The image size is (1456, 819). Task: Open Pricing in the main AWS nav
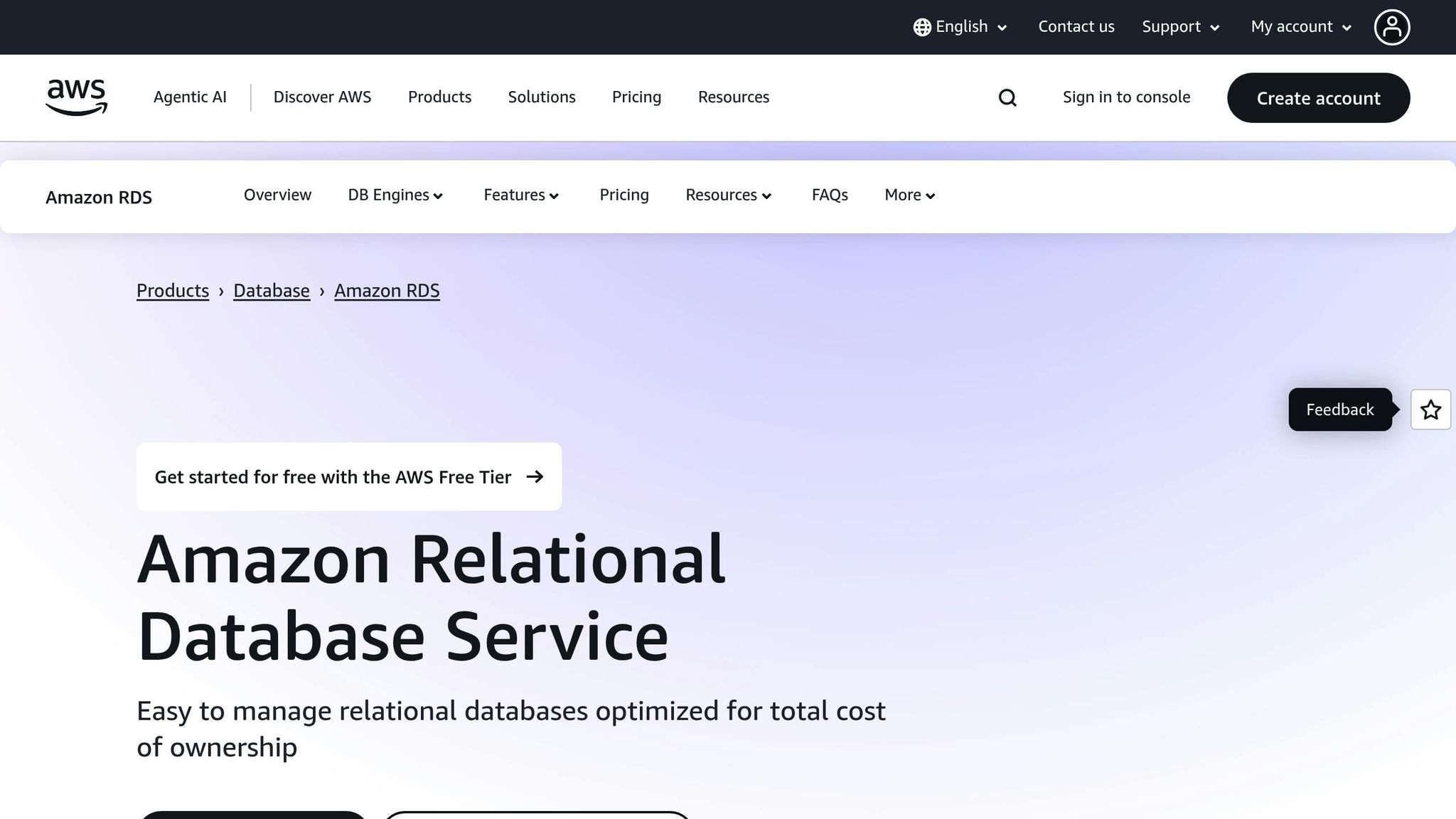tap(636, 97)
